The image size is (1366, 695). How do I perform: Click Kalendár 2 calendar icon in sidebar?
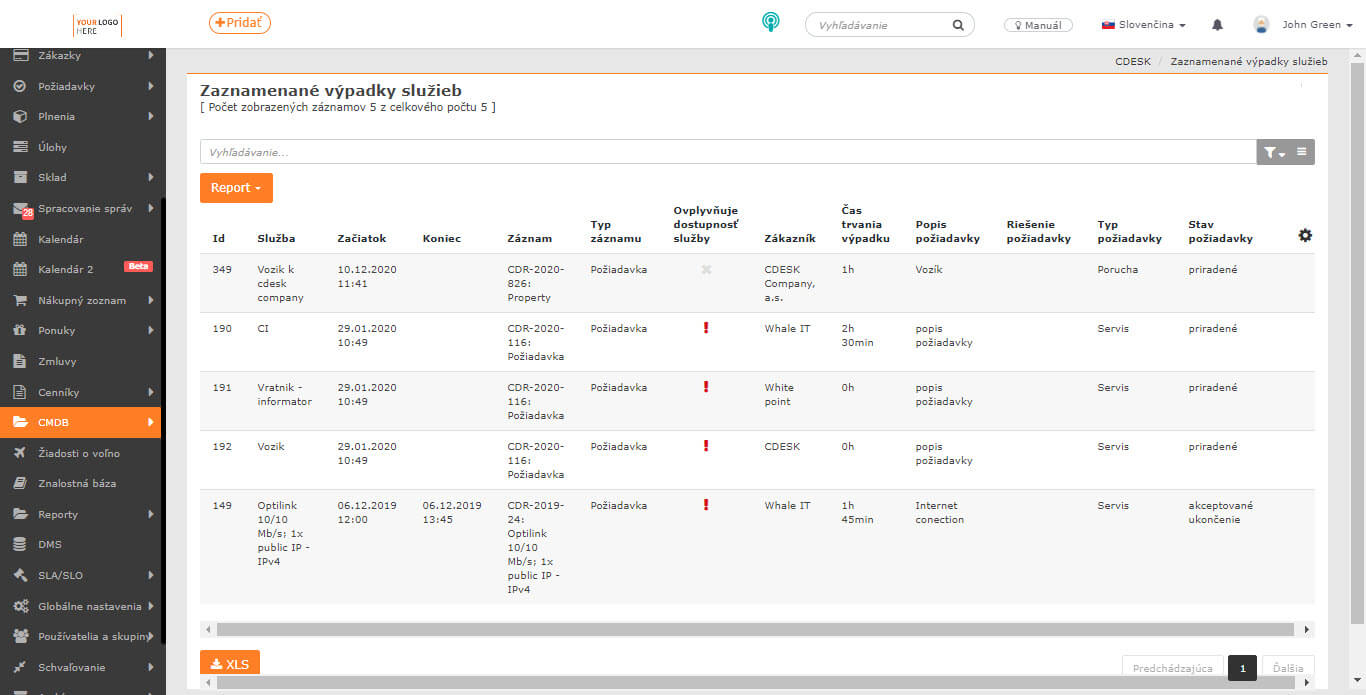(20, 269)
